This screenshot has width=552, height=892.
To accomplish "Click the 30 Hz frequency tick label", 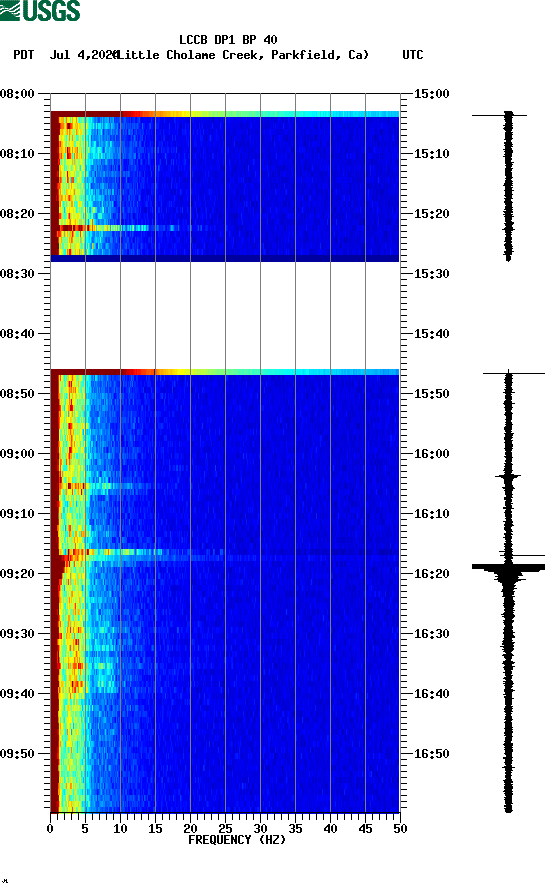I will [260, 829].
